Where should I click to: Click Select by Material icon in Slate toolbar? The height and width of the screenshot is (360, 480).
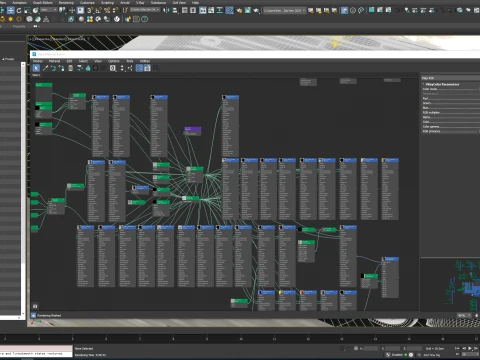(x=156, y=68)
